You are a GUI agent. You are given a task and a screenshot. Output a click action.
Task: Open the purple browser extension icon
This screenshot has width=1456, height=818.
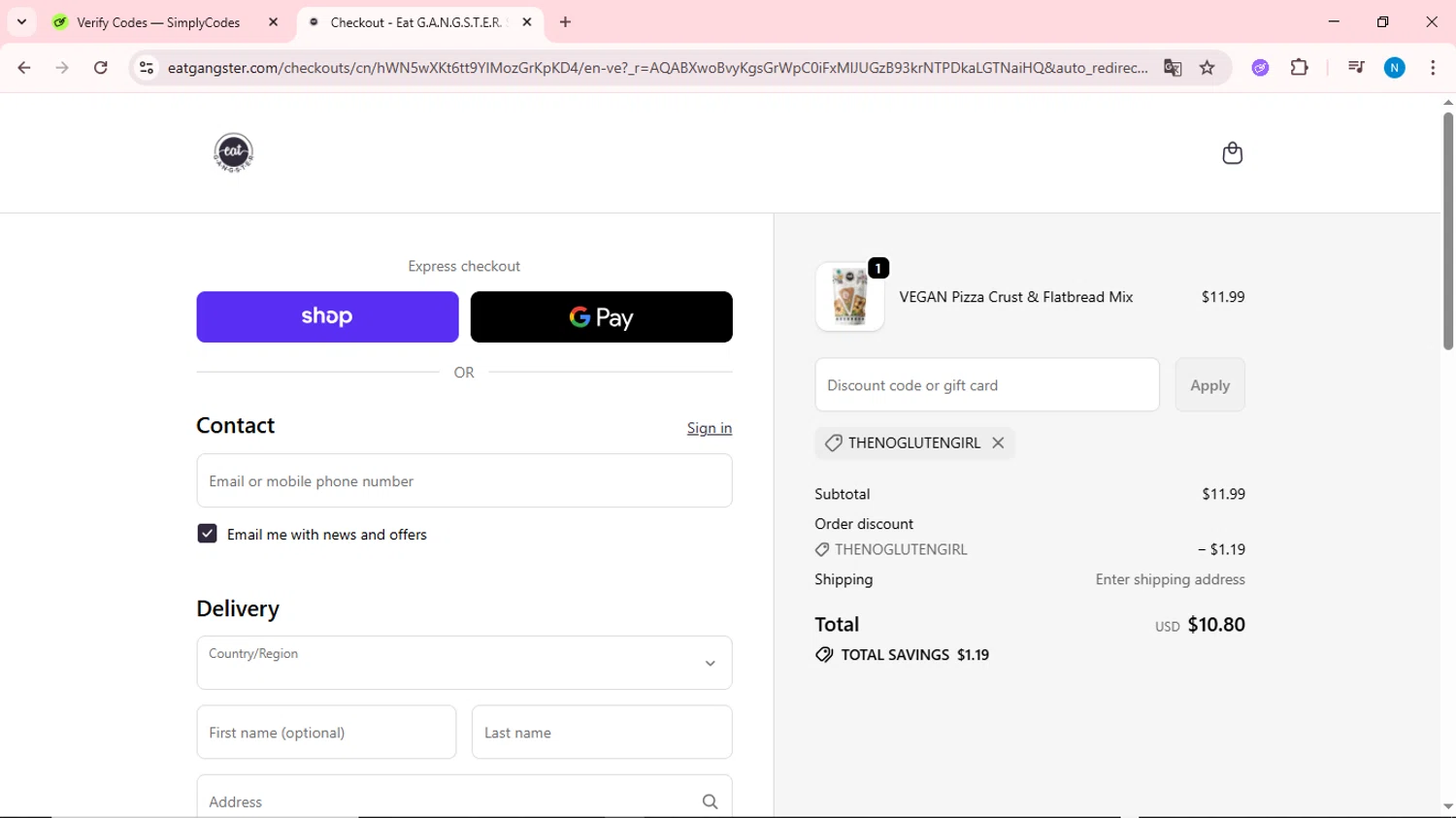pyautogui.click(x=1260, y=67)
